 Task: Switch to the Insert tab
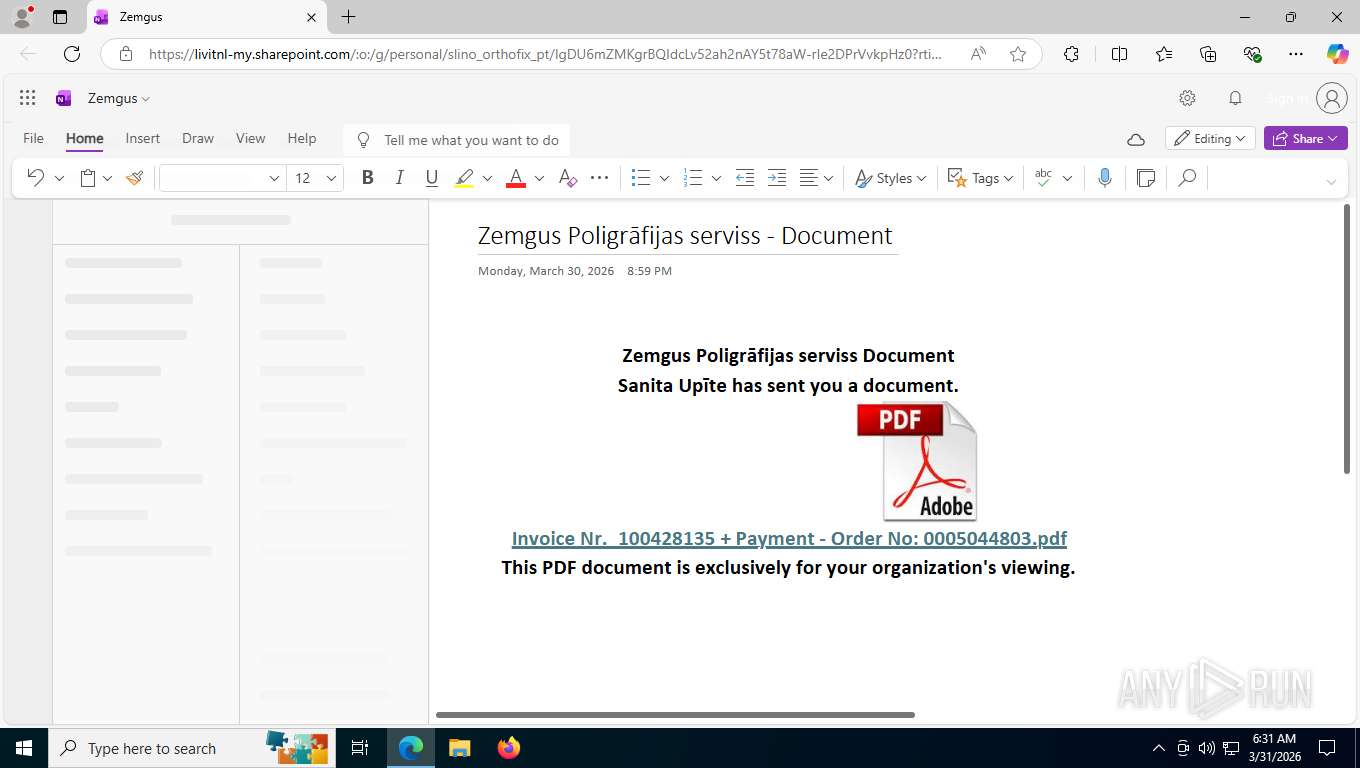pyautogui.click(x=143, y=138)
